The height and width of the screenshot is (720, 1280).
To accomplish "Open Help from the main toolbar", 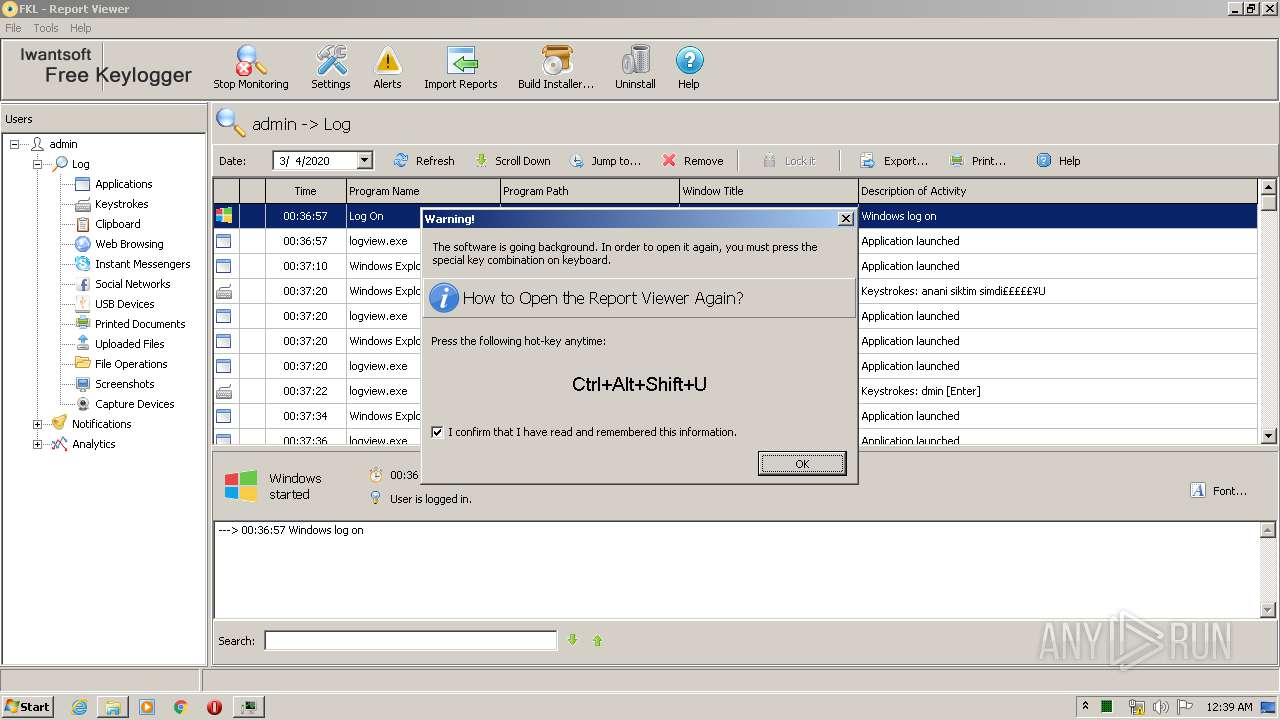I will 689,67.
